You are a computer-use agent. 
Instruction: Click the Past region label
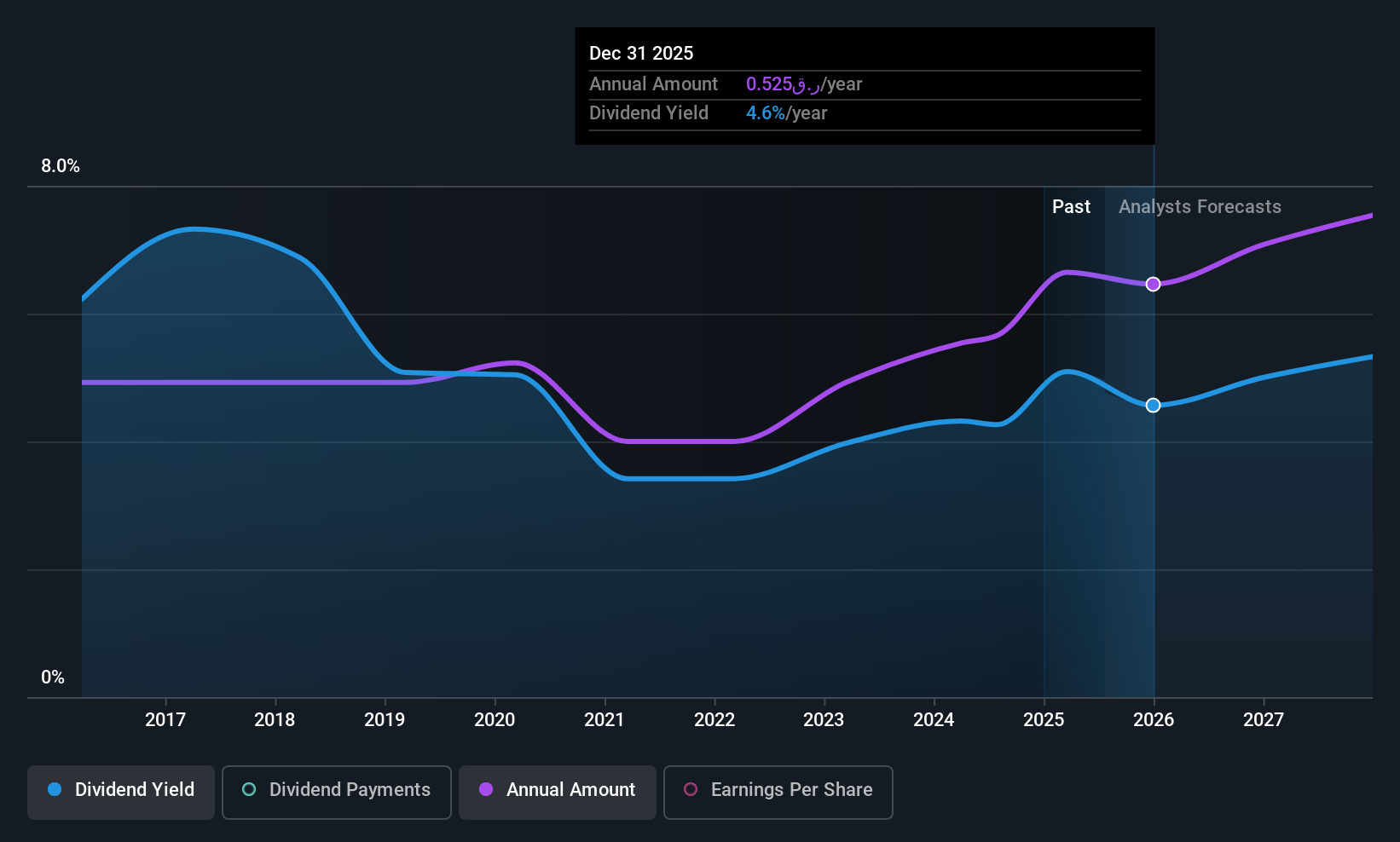(x=1071, y=207)
